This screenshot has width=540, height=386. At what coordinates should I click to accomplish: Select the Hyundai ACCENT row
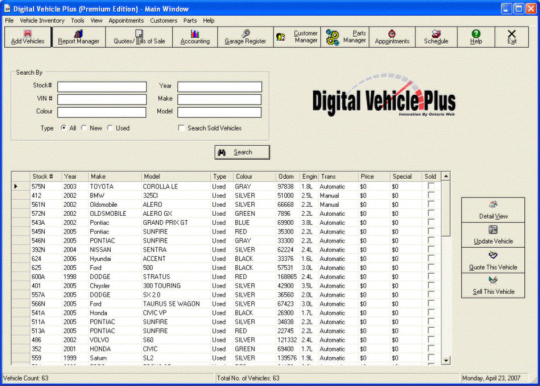coord(227,259)
